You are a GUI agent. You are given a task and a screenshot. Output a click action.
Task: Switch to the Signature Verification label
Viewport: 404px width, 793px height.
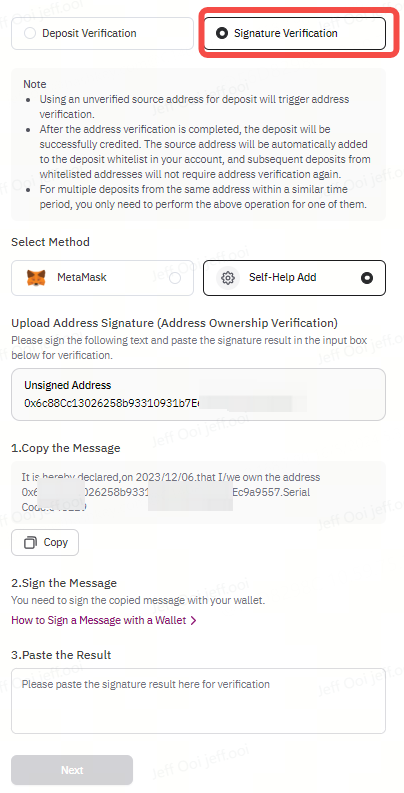point(286,33)
